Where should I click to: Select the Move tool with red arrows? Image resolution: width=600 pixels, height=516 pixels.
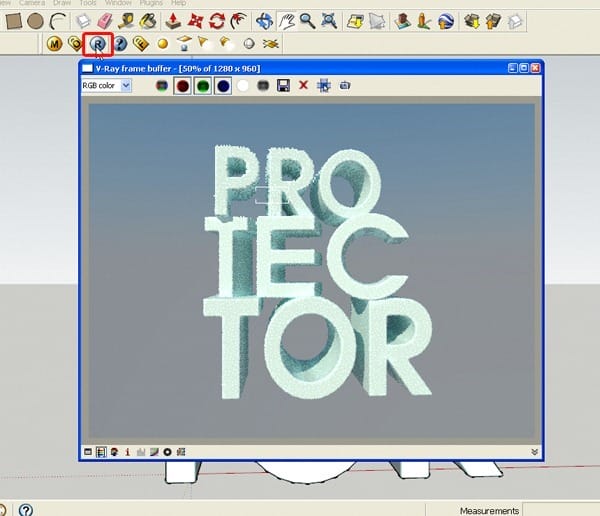195,21
